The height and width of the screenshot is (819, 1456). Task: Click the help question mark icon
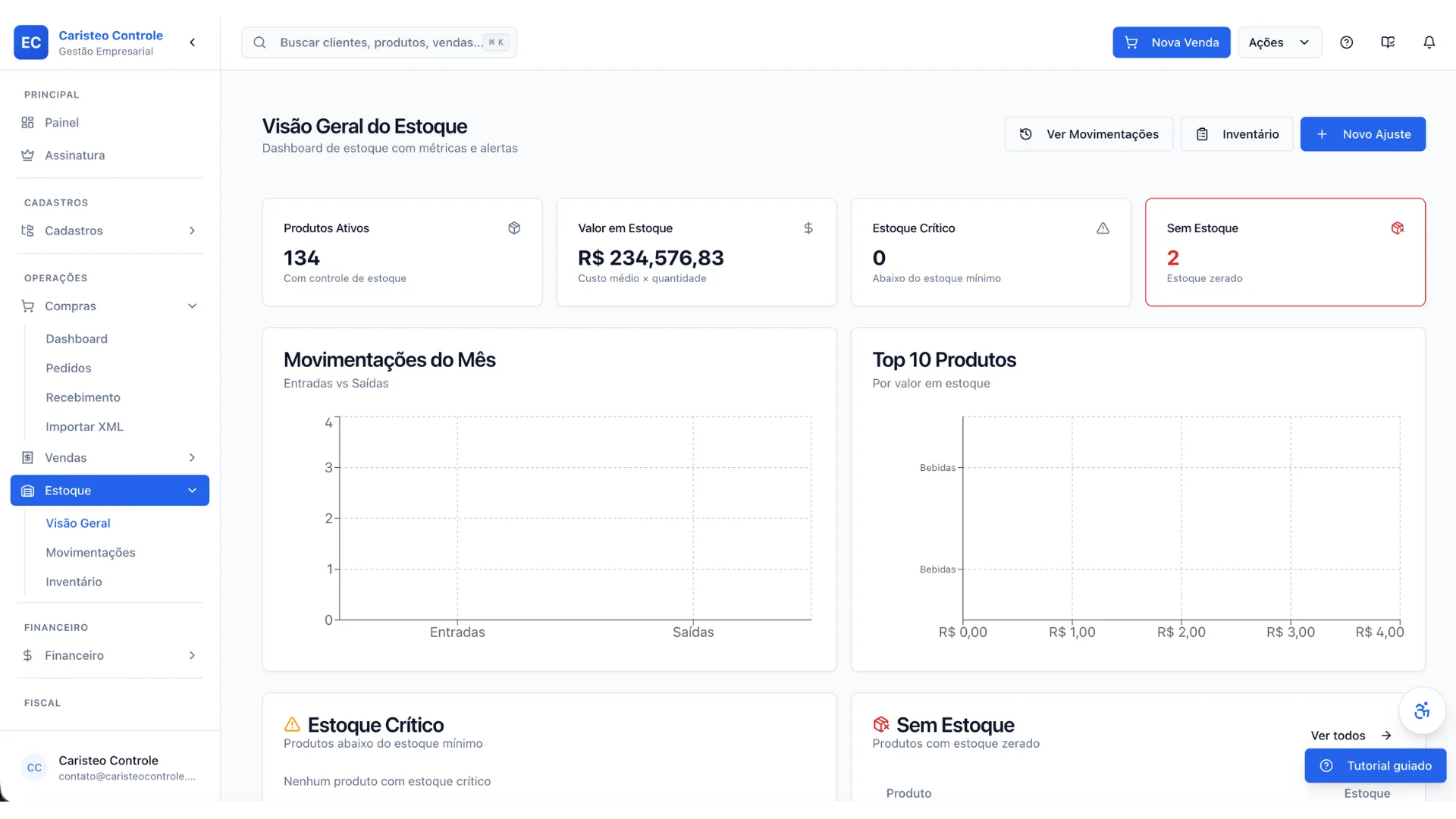[1346, 42]
